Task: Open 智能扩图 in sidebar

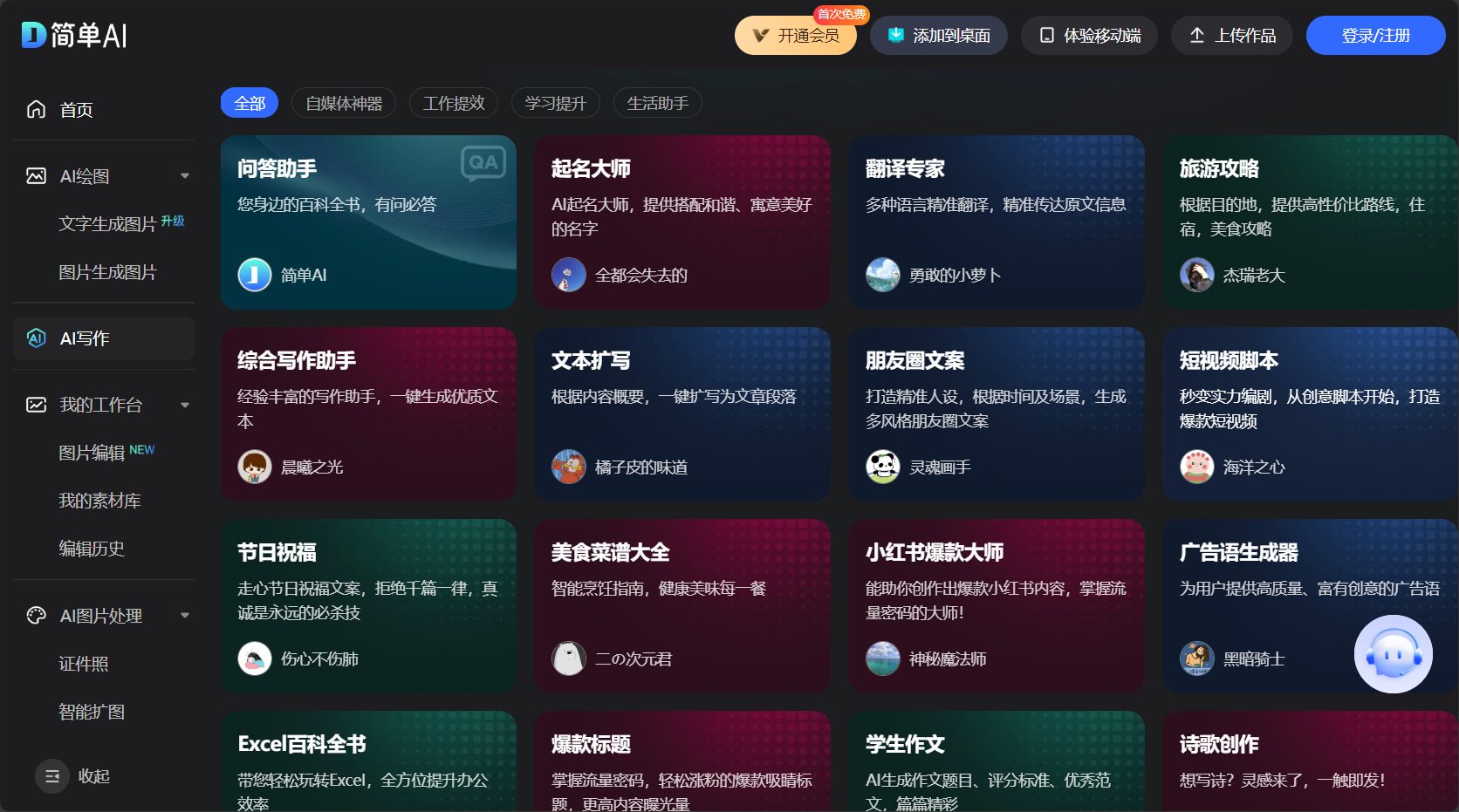Action: coord(92,712)
